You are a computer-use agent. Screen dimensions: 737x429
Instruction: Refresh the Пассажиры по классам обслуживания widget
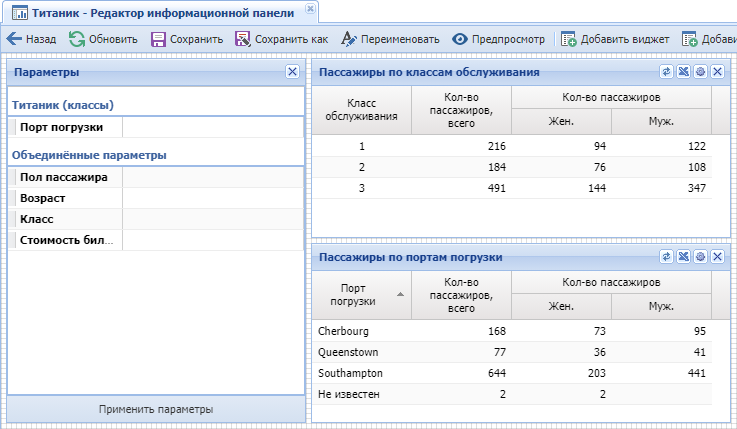[x=666, y=71]
